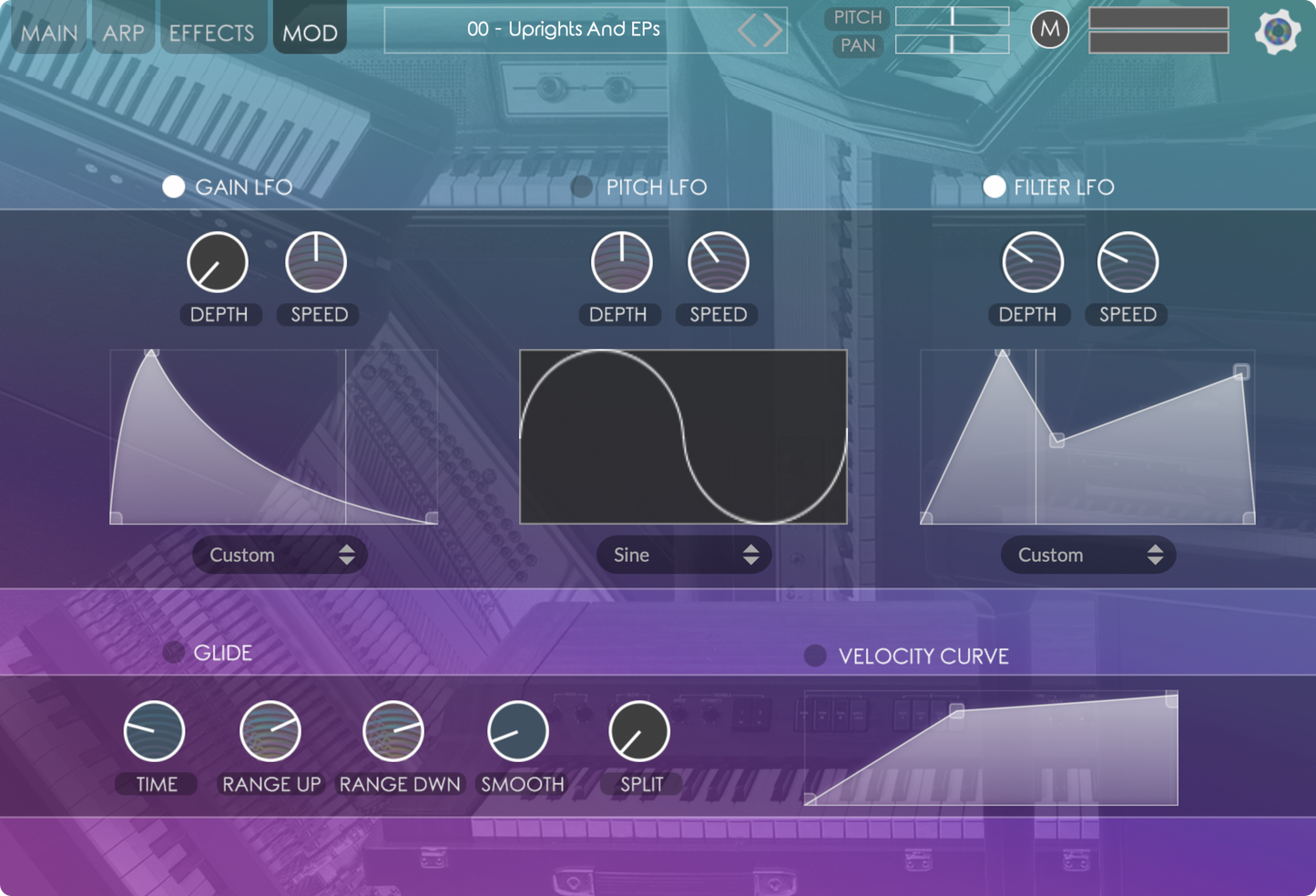The height and width of the screenshot is (896, 1316).
Task: Click the Gain LFO Depth knob
Action: pyautogui.click(x=218, y=262)
